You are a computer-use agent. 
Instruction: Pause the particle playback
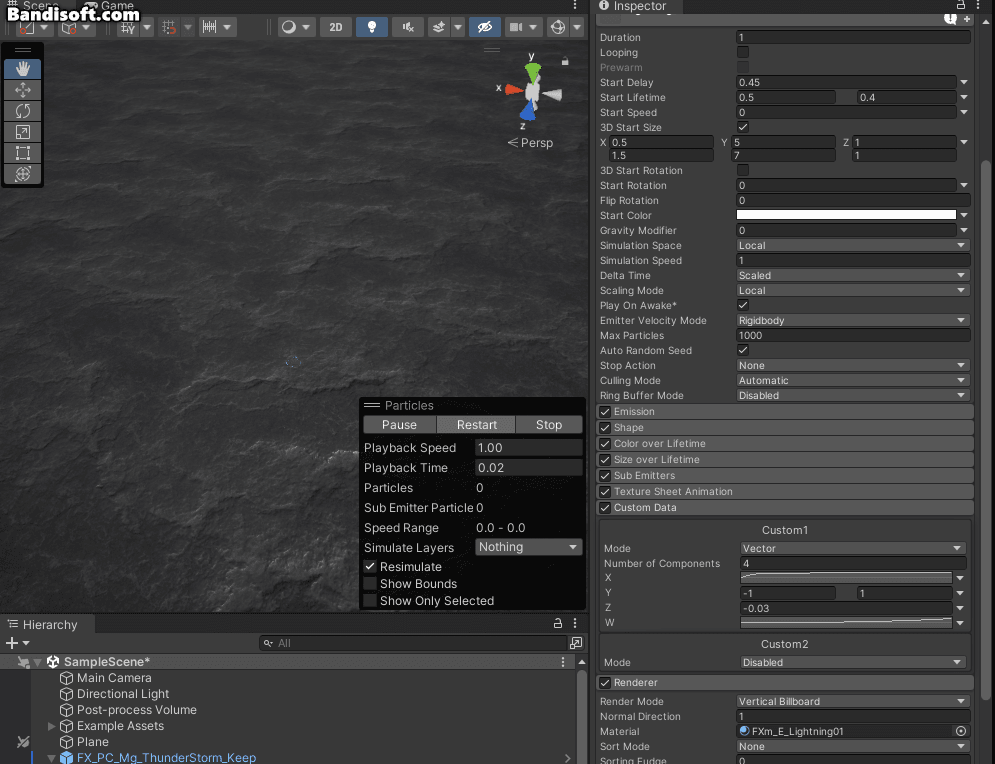[x=399, y=425]
